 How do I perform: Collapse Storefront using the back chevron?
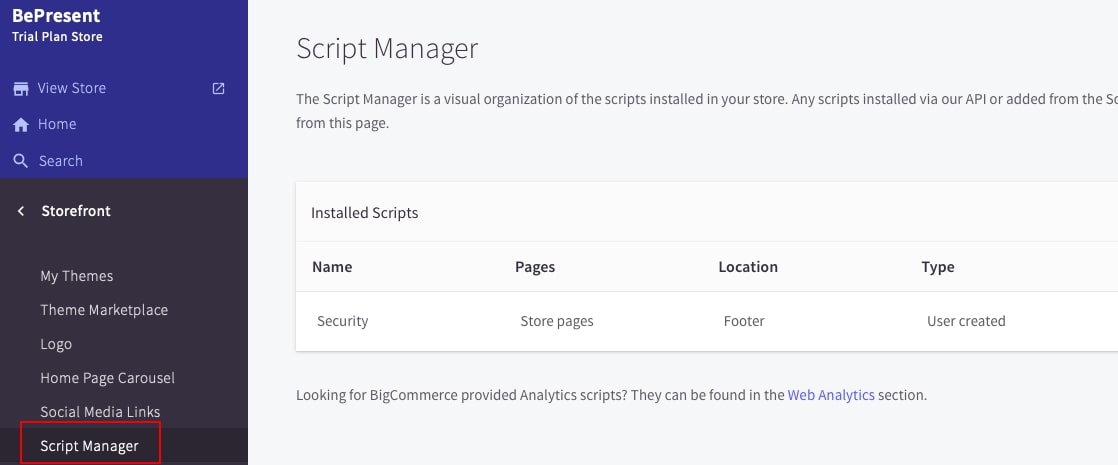click(x=21, y=211)
